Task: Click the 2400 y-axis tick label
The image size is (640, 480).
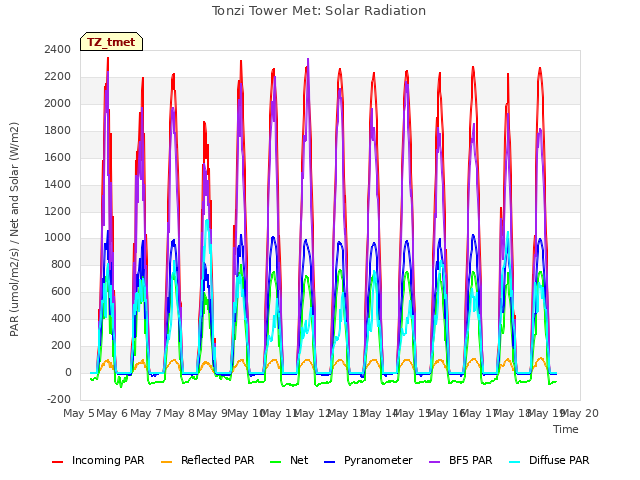Action: click(x=58, y=49)
